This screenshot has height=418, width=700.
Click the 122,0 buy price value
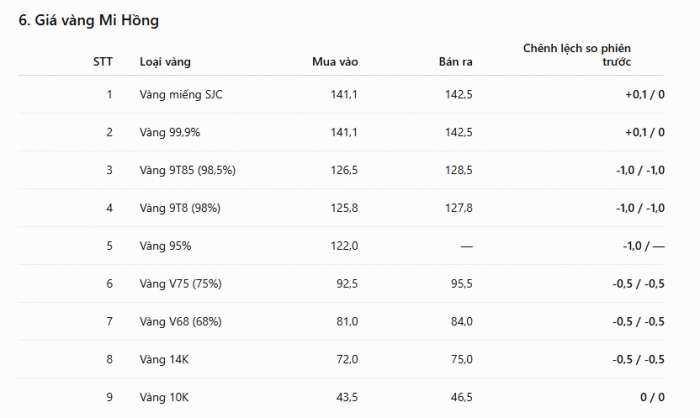click(x=344, y=246)
